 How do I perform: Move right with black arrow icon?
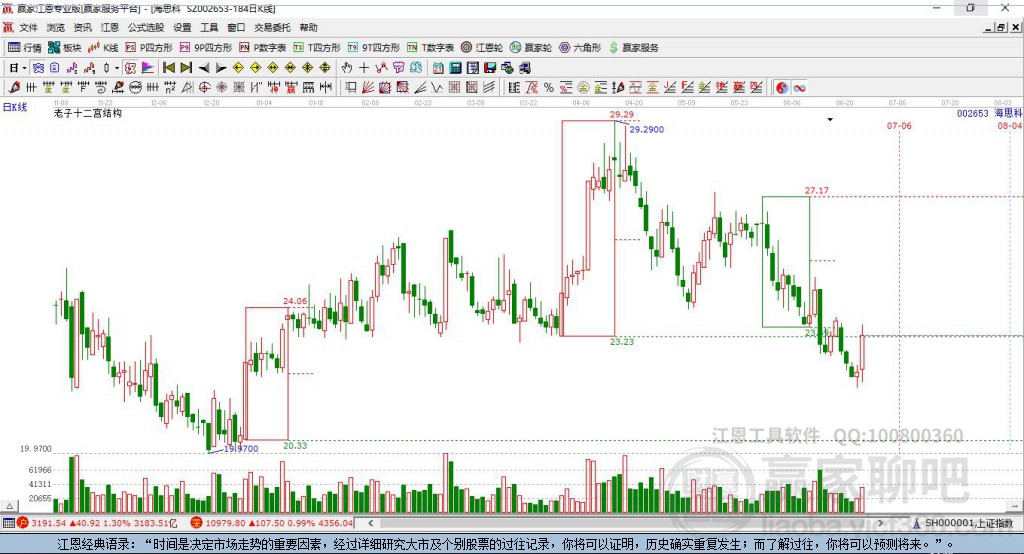(221, 68)
